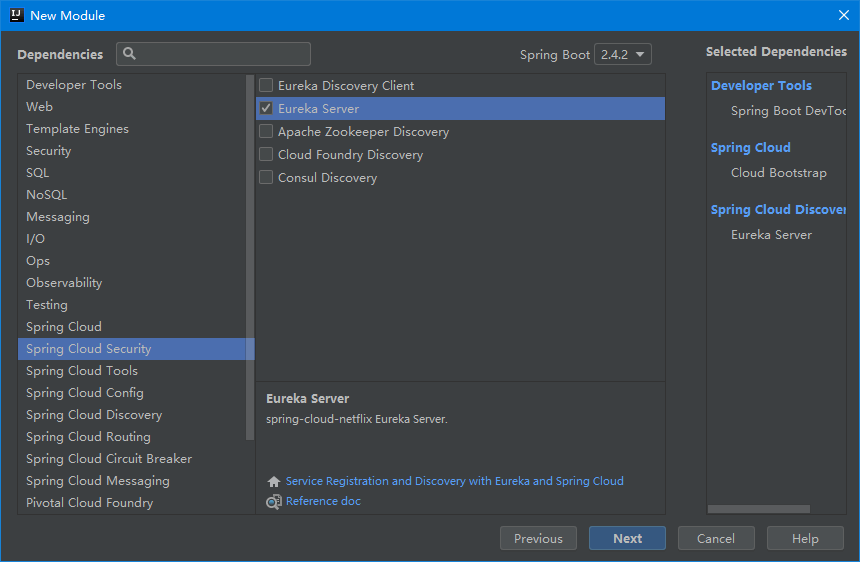Select Spring Boot DevTools in Selected Dependencies
Screen dimensions: 860x562
tap(788, 111)
